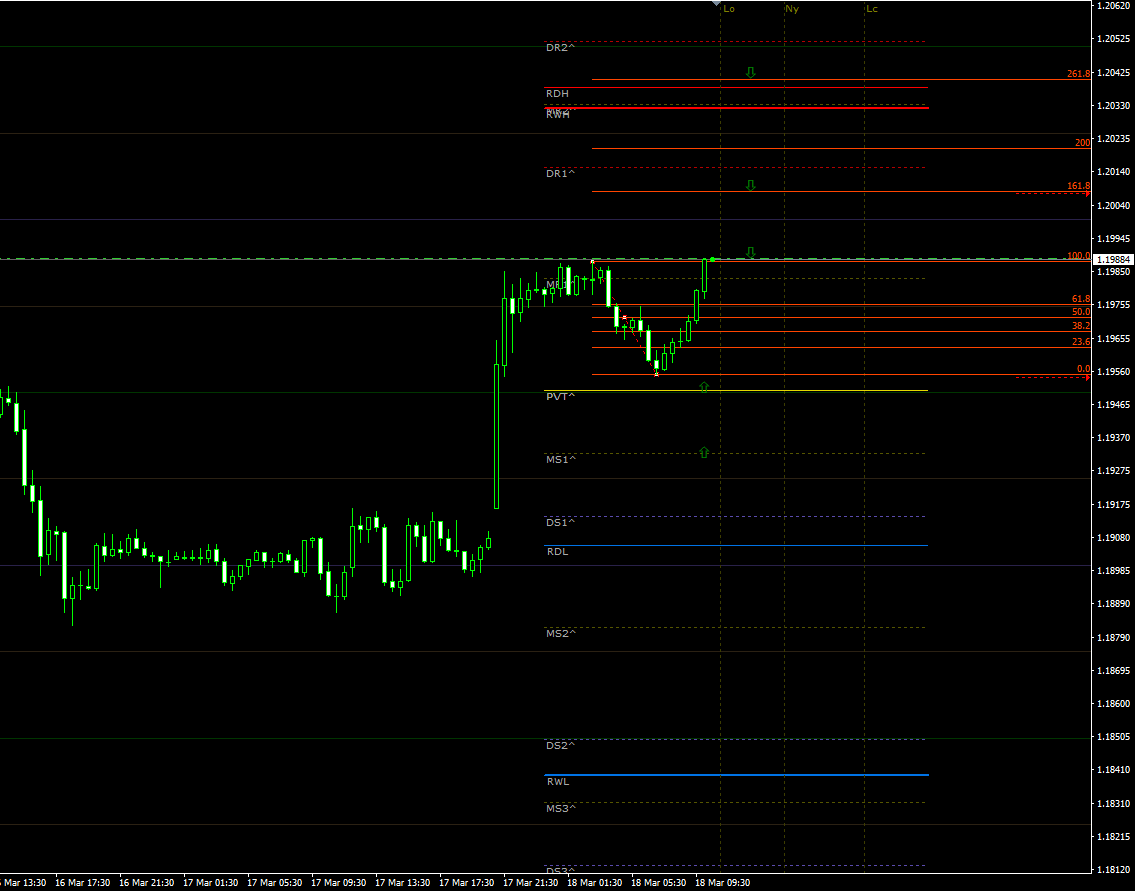Select the Ny session marker label
Viewport: 1135px width, 891px height.
(x=792, y=9)
